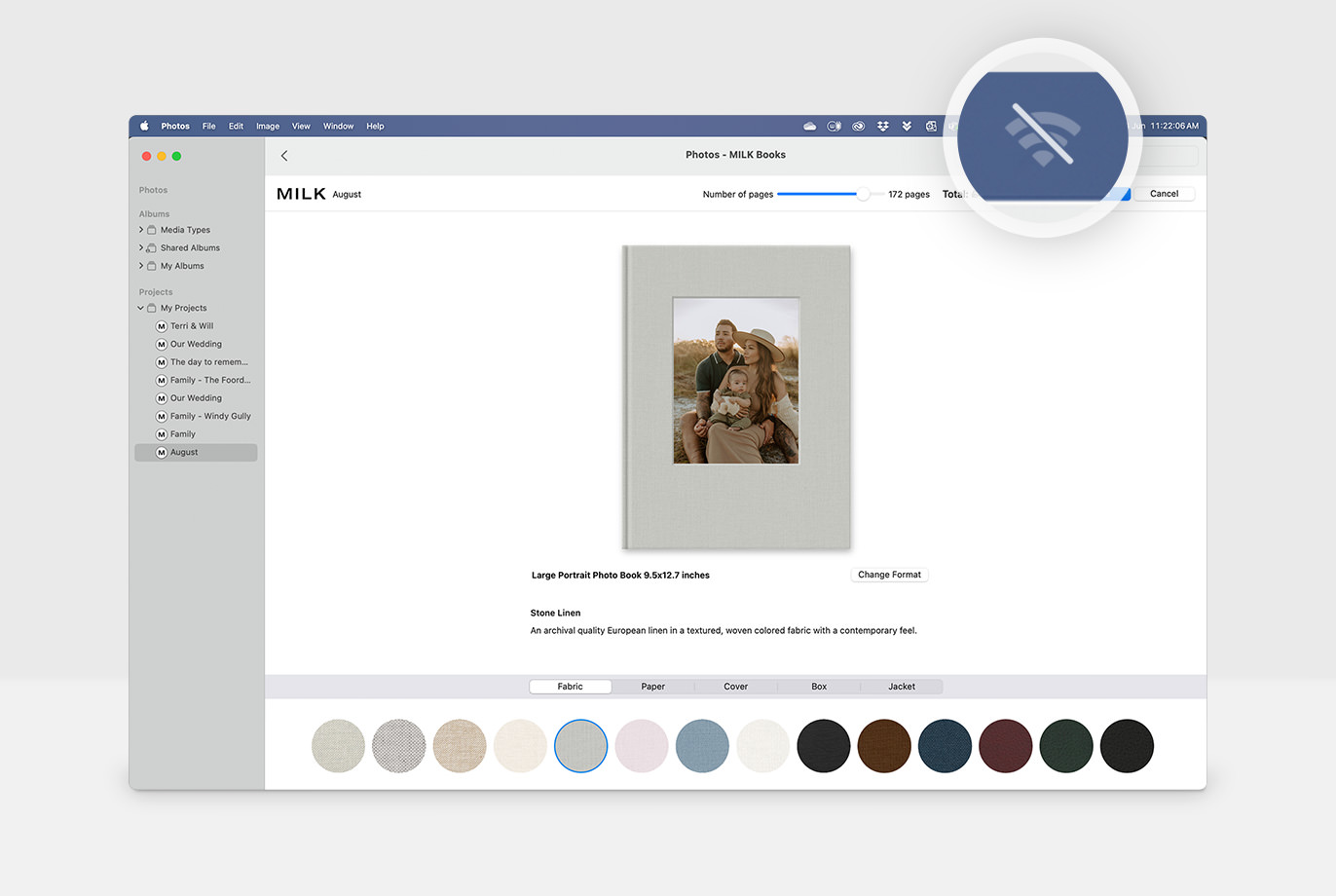Click the M icon beside Terri & Will
This screenshot has width=1336, height=896.
click(x=162, y=326)
